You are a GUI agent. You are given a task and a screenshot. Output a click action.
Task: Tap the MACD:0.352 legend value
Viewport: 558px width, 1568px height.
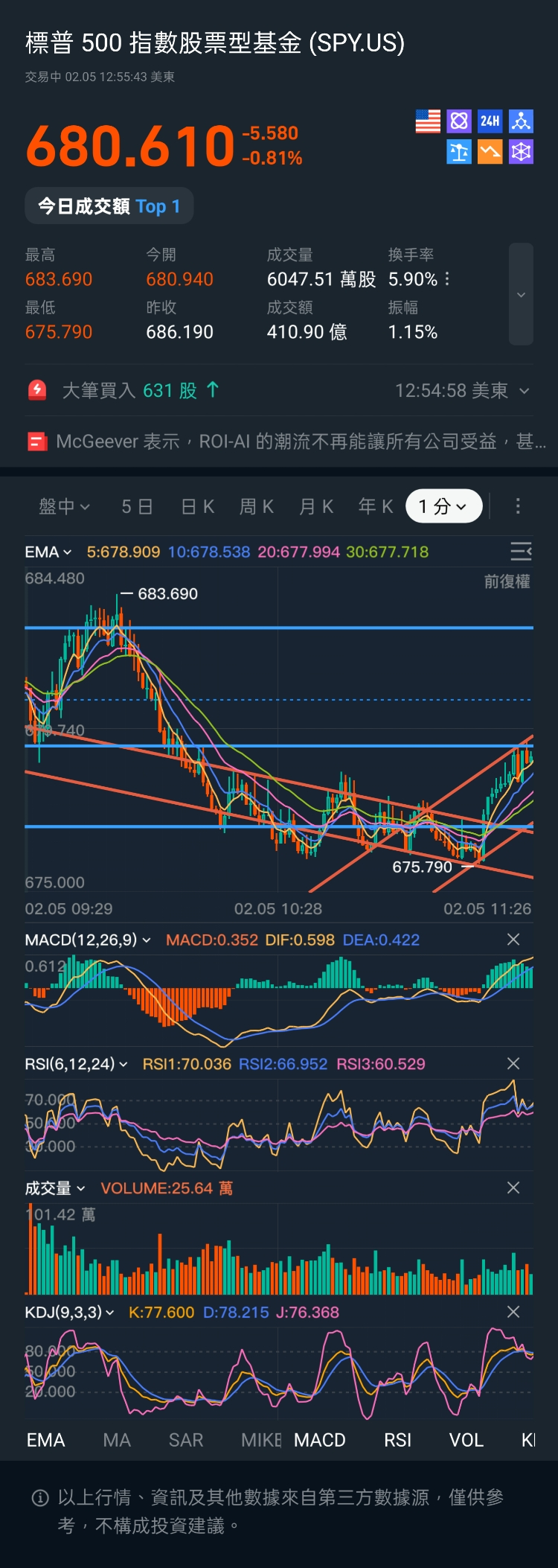coord(212,940)
